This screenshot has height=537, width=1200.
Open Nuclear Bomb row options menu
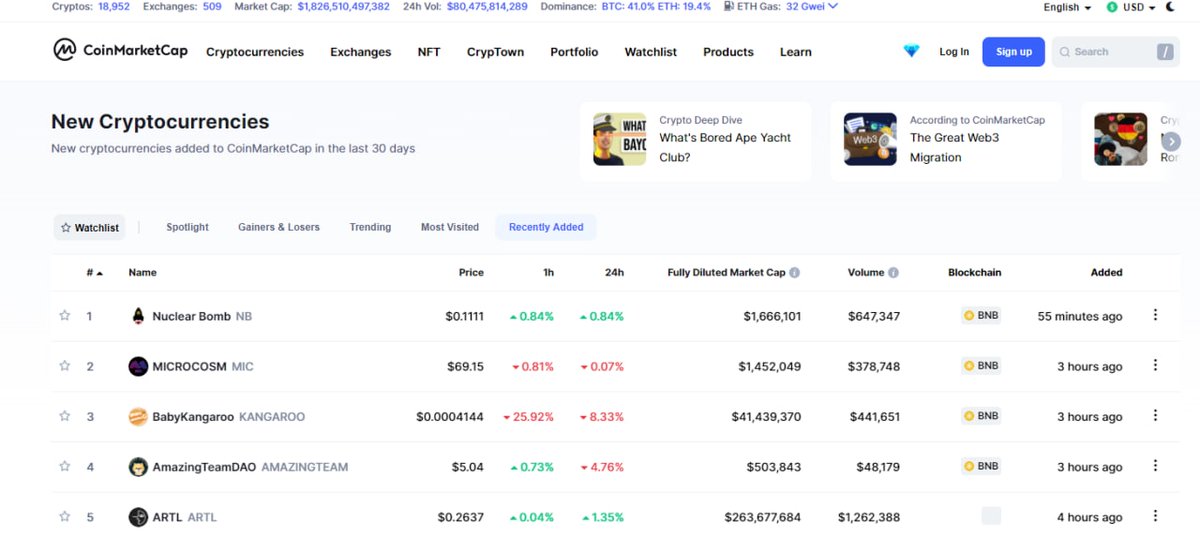pyautogui.click(x=1155, y=315)
